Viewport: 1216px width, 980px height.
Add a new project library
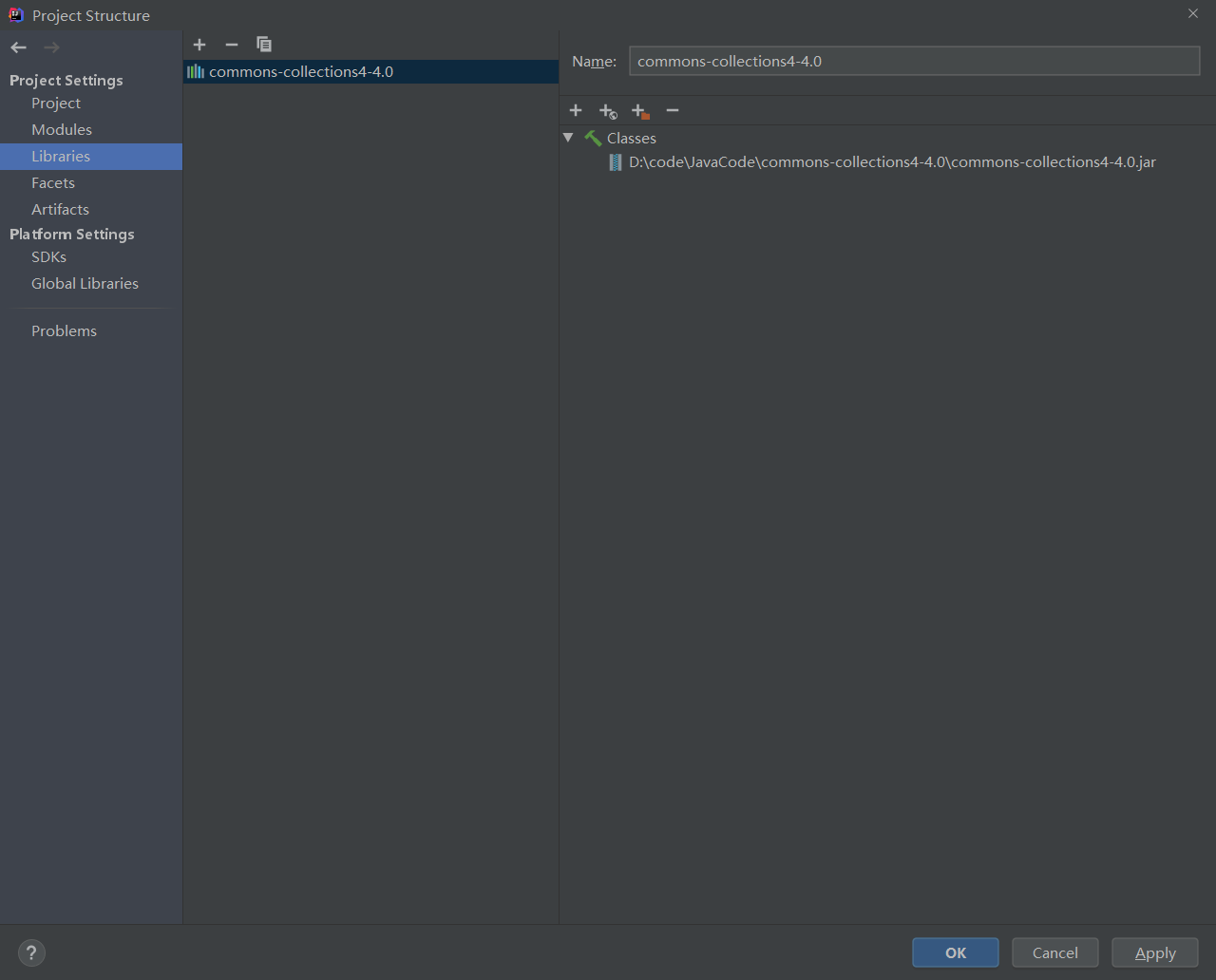click(199, 45)
